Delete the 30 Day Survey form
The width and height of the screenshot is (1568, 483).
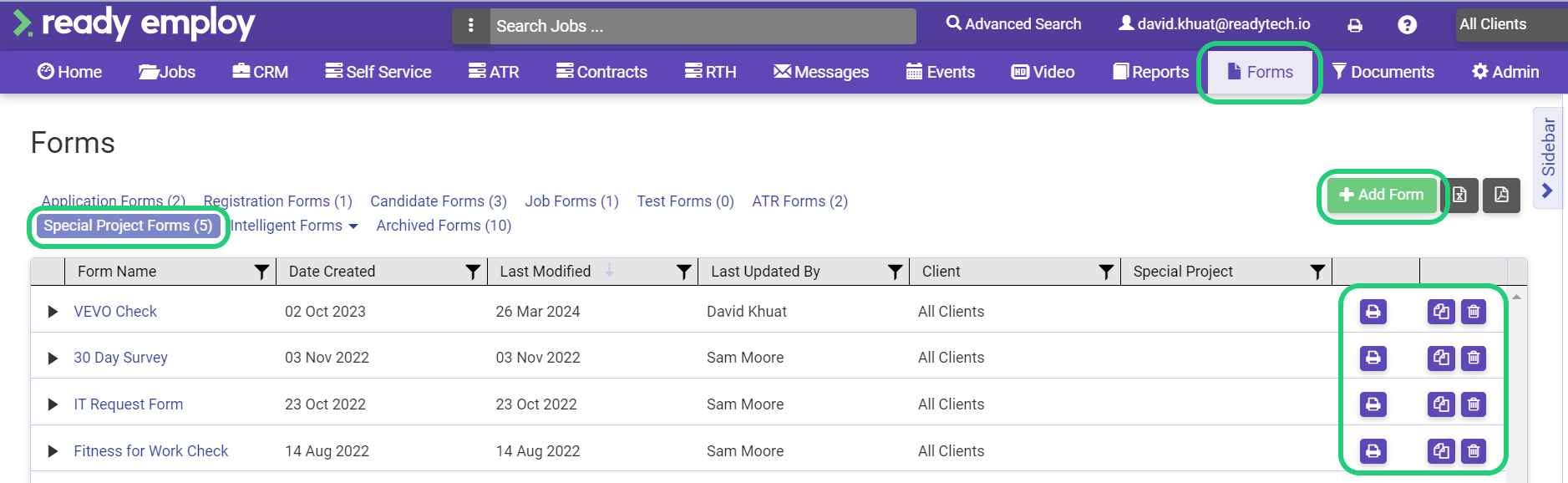coord(1474,358)
